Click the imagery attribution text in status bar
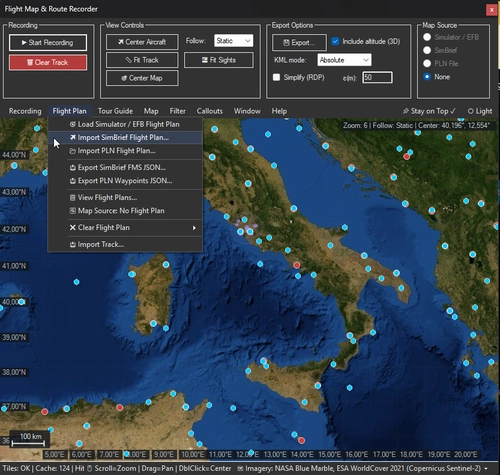 (x=363, y=468)
